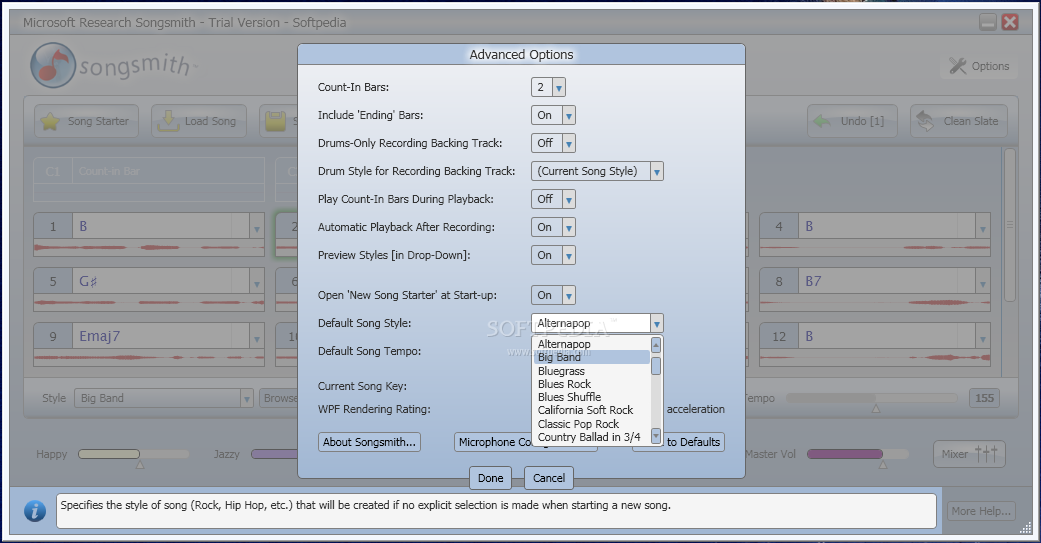
Task: Open More Help link button
Action: (x=981, y=511)
